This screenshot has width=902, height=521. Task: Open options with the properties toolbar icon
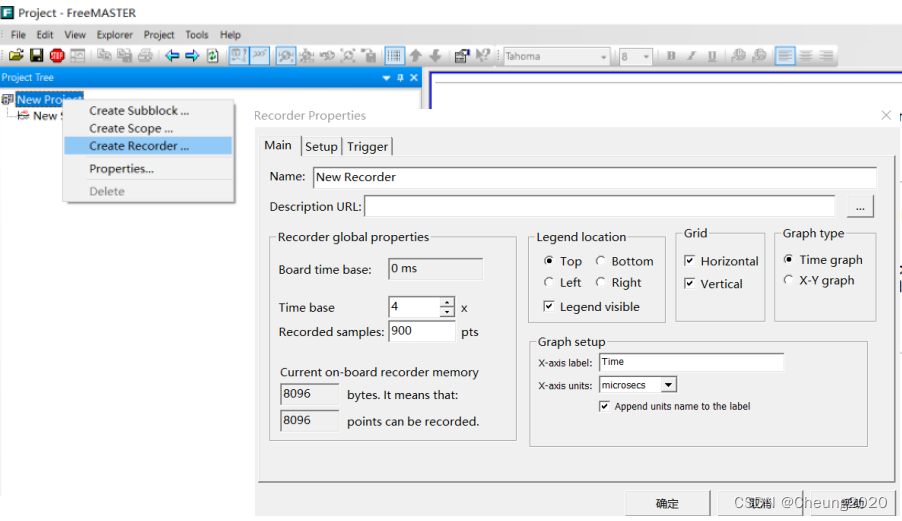[461, 56]
